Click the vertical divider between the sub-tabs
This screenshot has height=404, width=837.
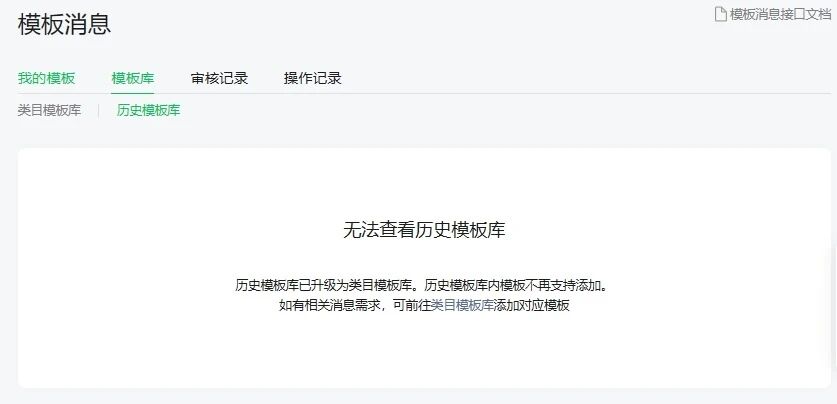(99, 111)
